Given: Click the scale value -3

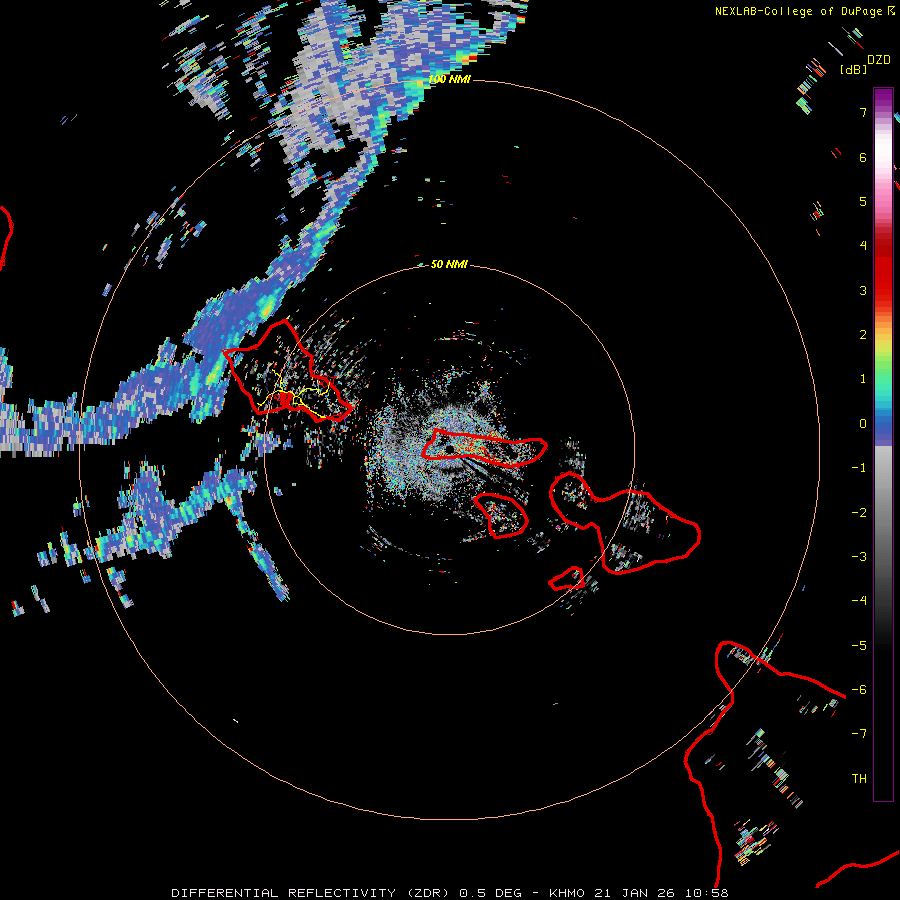Looking at the screenshot, I should (x=859, y=557).
